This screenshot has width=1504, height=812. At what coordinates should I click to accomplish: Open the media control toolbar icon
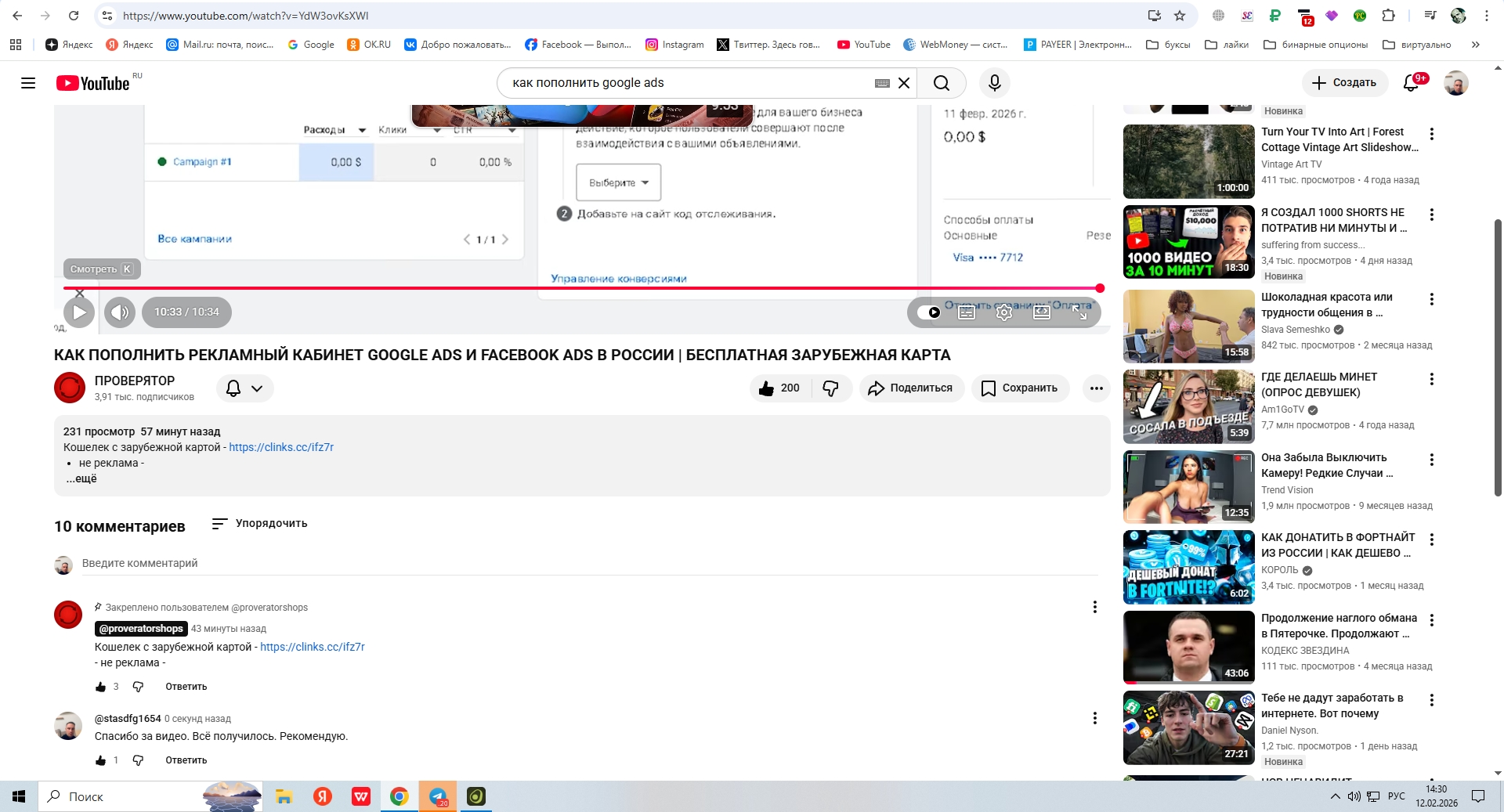1430,16
